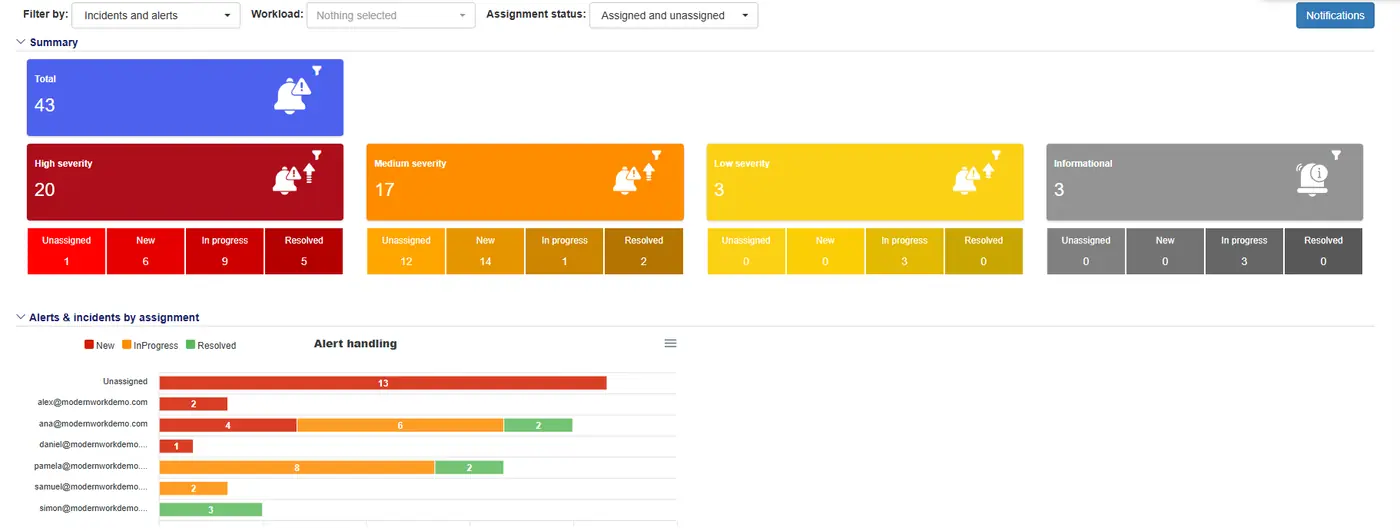Toggle the New series in chart legend
The image size is (1400, 531).
100,345
